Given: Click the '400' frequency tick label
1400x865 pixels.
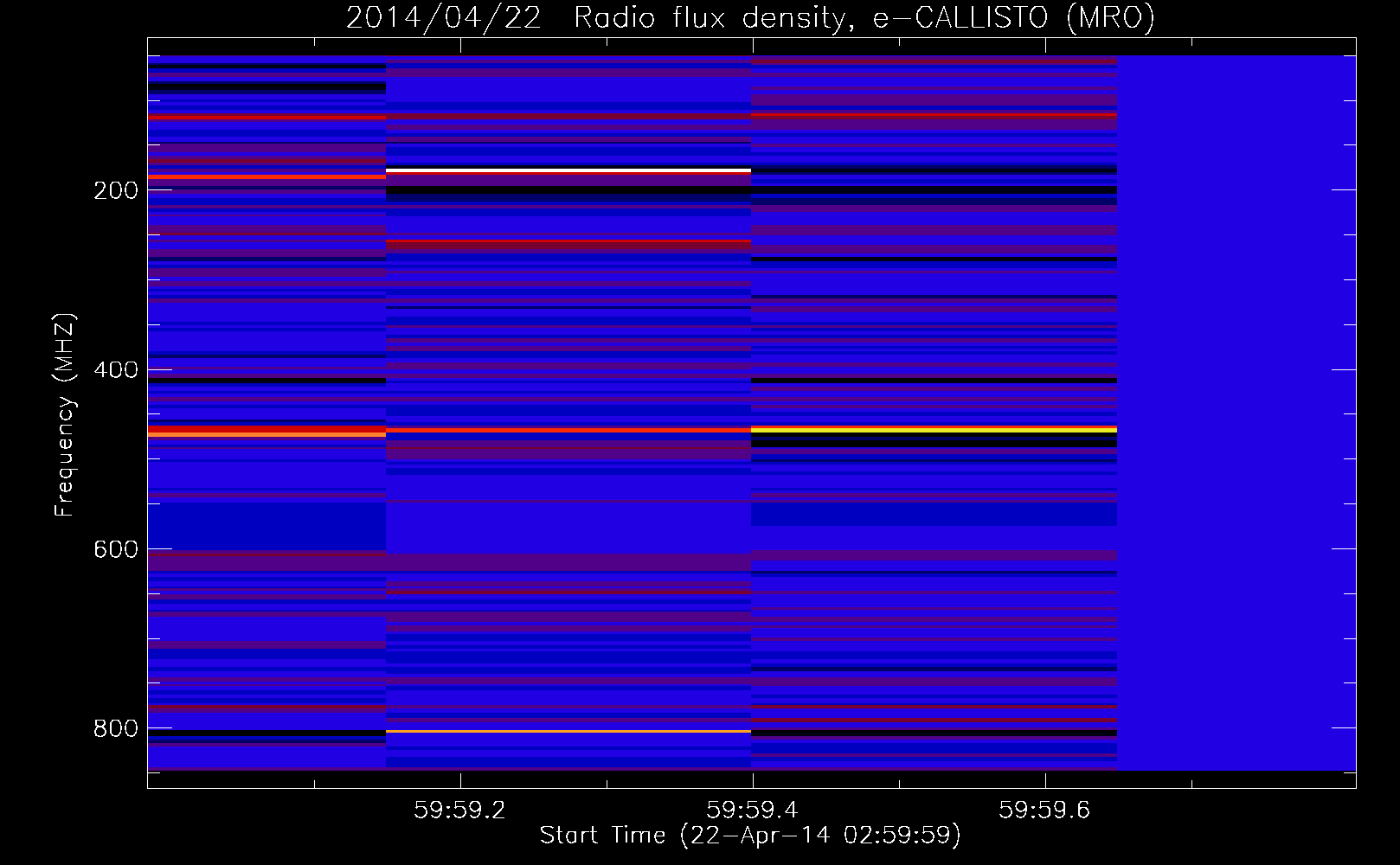Looking at the screenshot, I should [x=116, y=370].
